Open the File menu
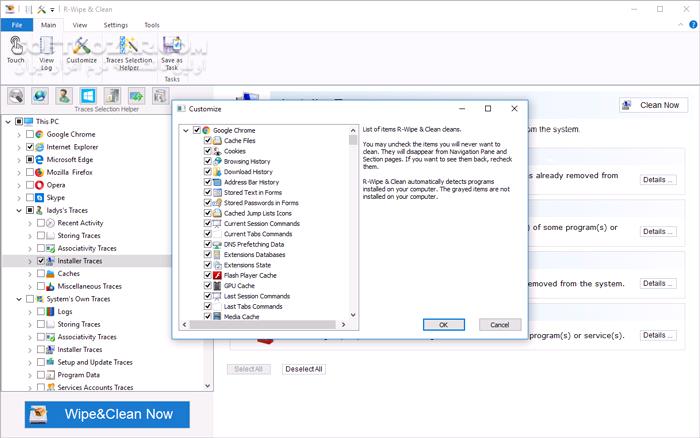 pos(16,24)
